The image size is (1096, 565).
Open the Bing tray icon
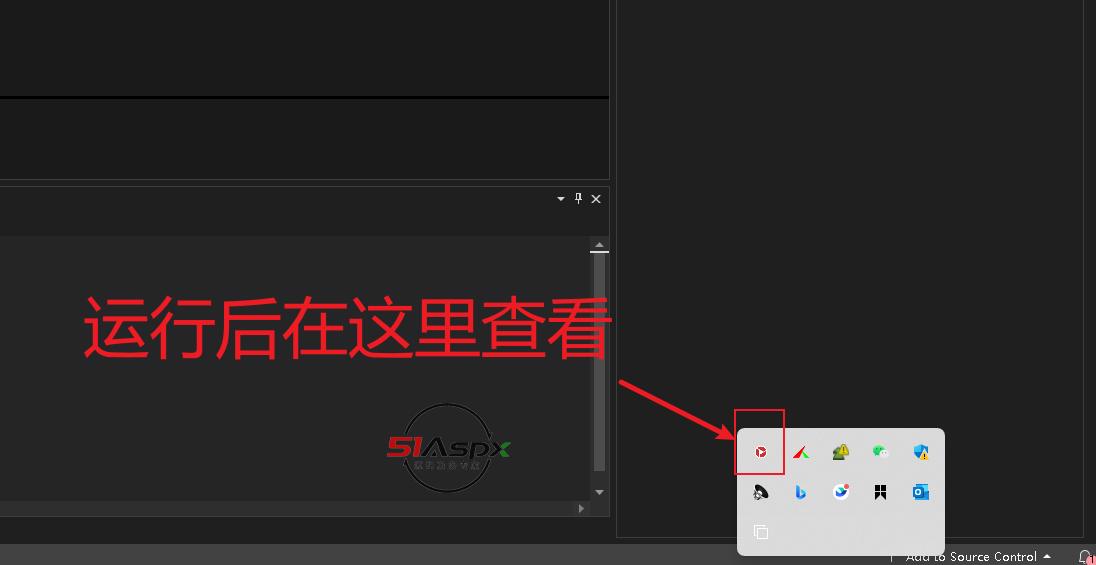coord(801,492)
